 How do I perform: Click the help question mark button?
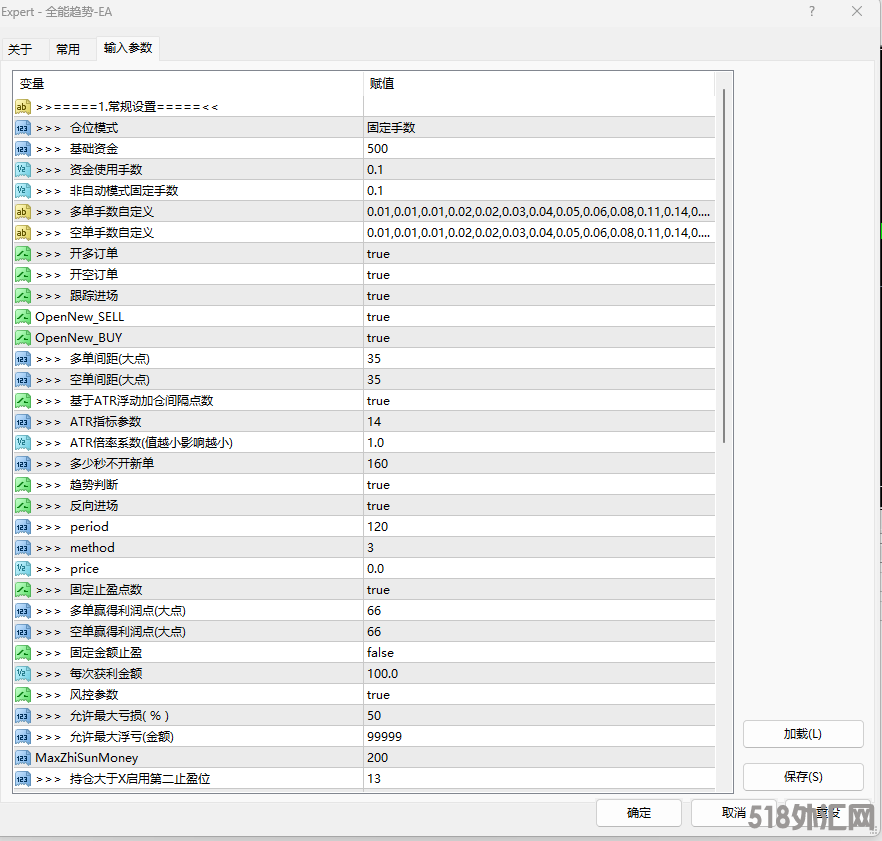(812, 11)
